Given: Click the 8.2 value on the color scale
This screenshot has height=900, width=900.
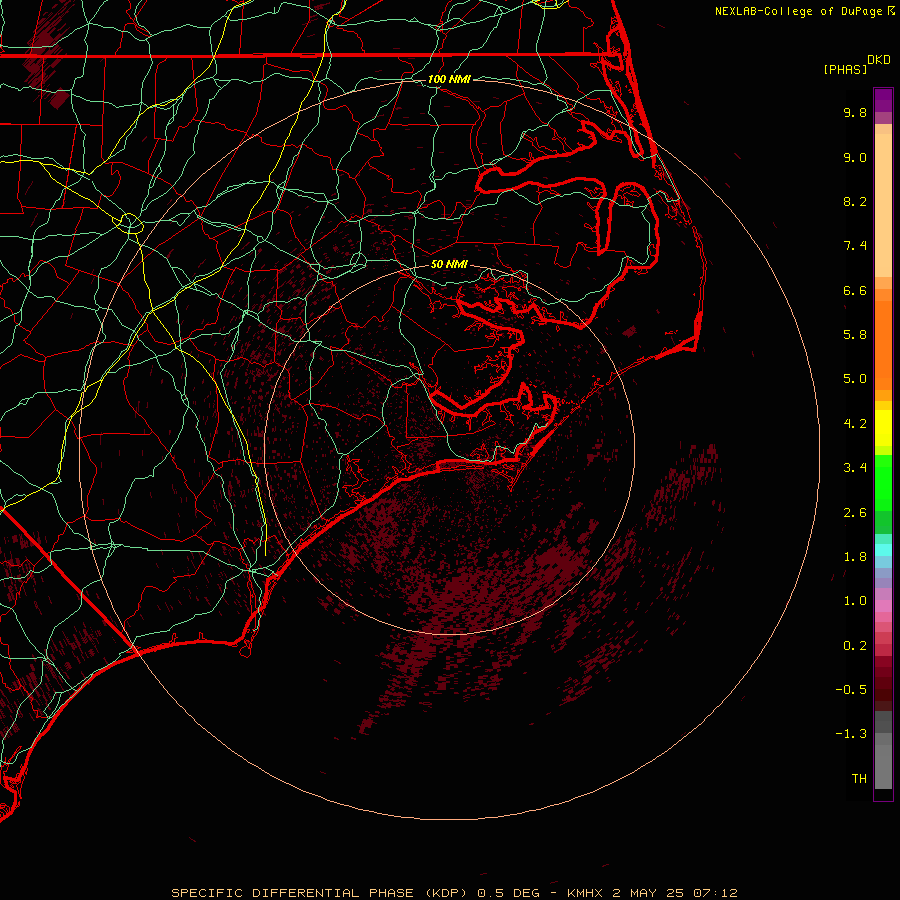Looking at the screenshot, I should 855,201.
